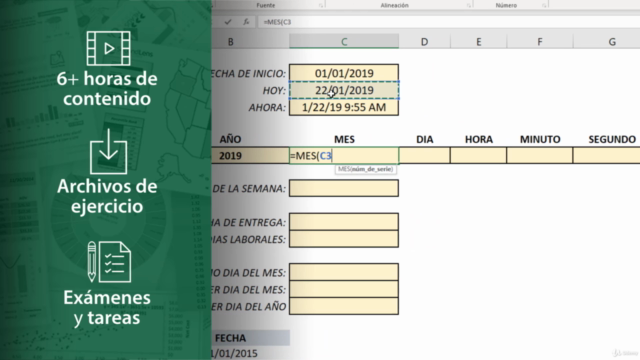The width and height of the screenshot is (640, 360).
Task: Click '6+ horas de contenido' text
Action: pyautogui.click(x=107, y=89)
